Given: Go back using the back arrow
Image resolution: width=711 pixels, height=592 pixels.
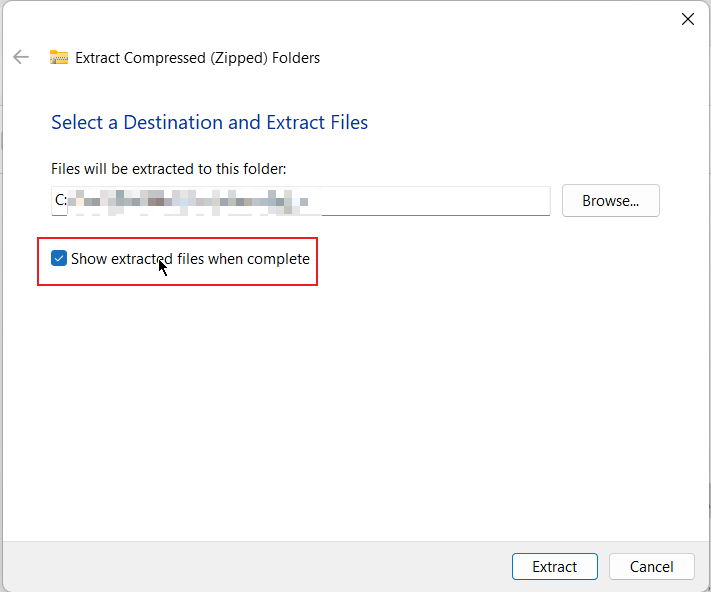Looking at the screenshot, I should [21, 58].
